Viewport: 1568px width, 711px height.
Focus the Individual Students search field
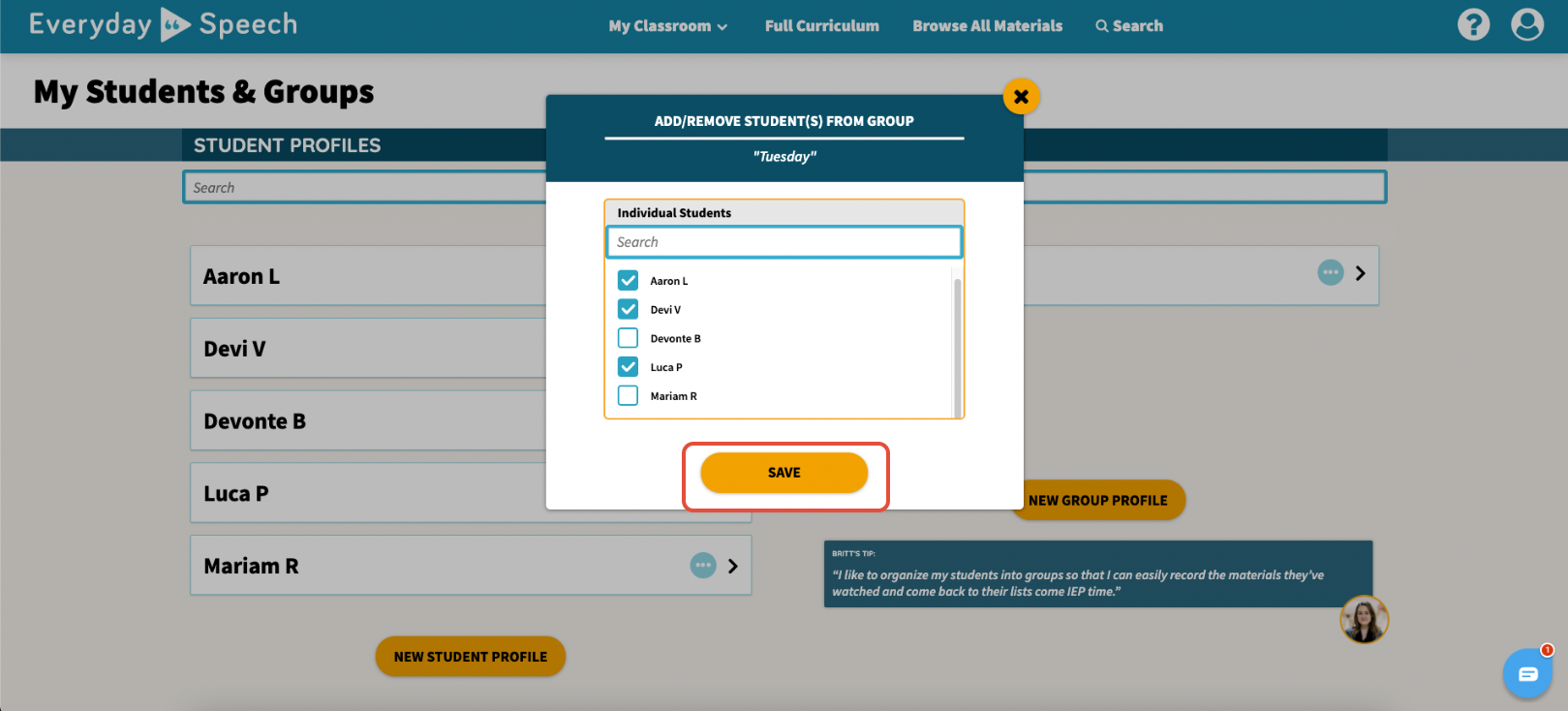[784, 242]
